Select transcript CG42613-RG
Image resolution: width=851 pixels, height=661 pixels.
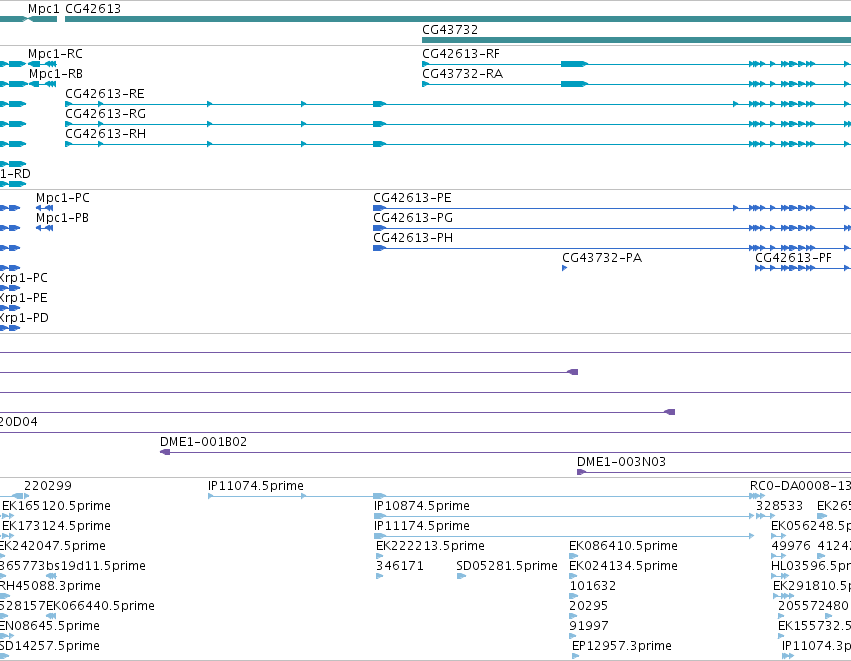(105, 114)
